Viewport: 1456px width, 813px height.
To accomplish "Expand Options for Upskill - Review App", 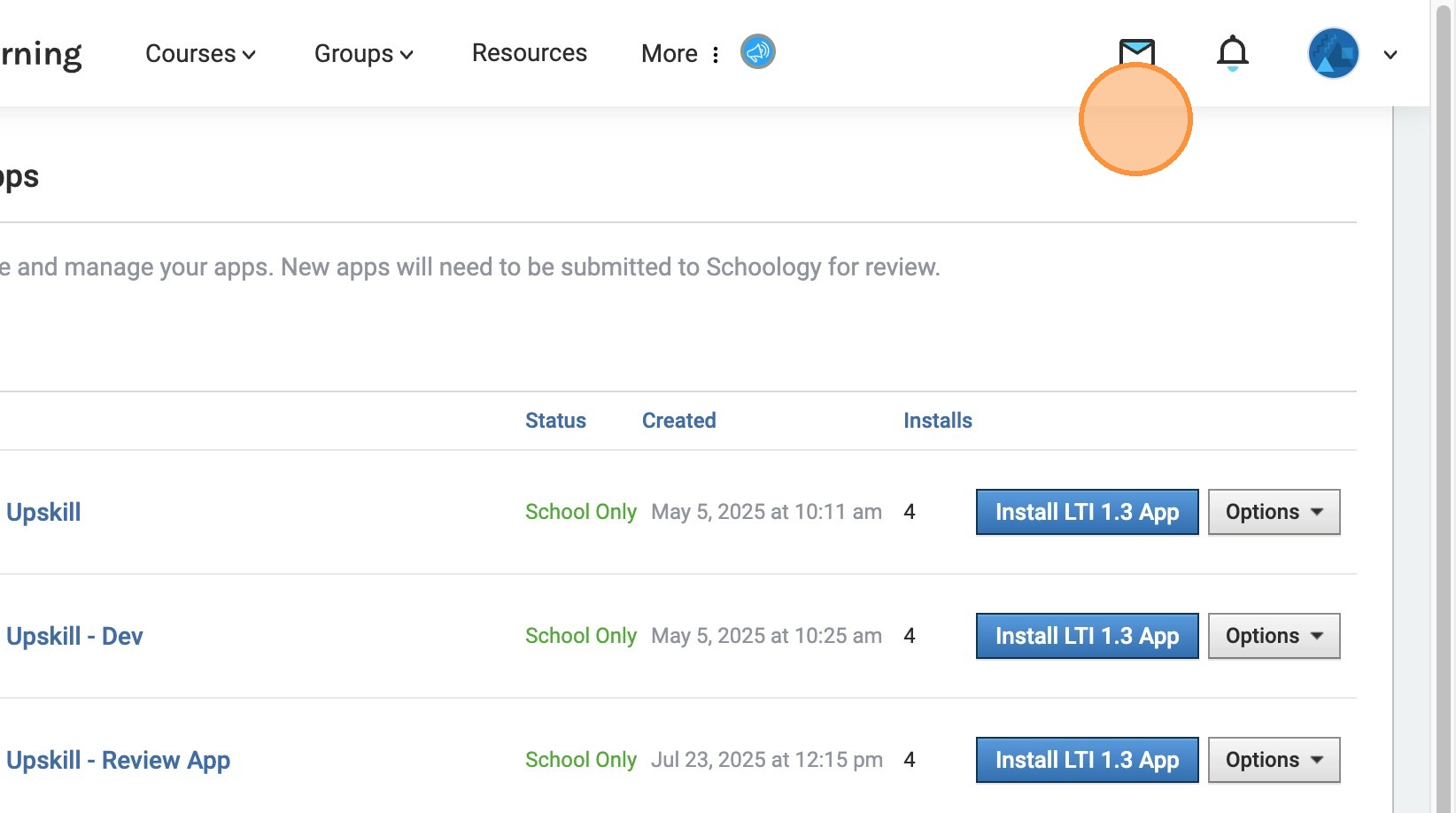I will [x=1274, y=760].
